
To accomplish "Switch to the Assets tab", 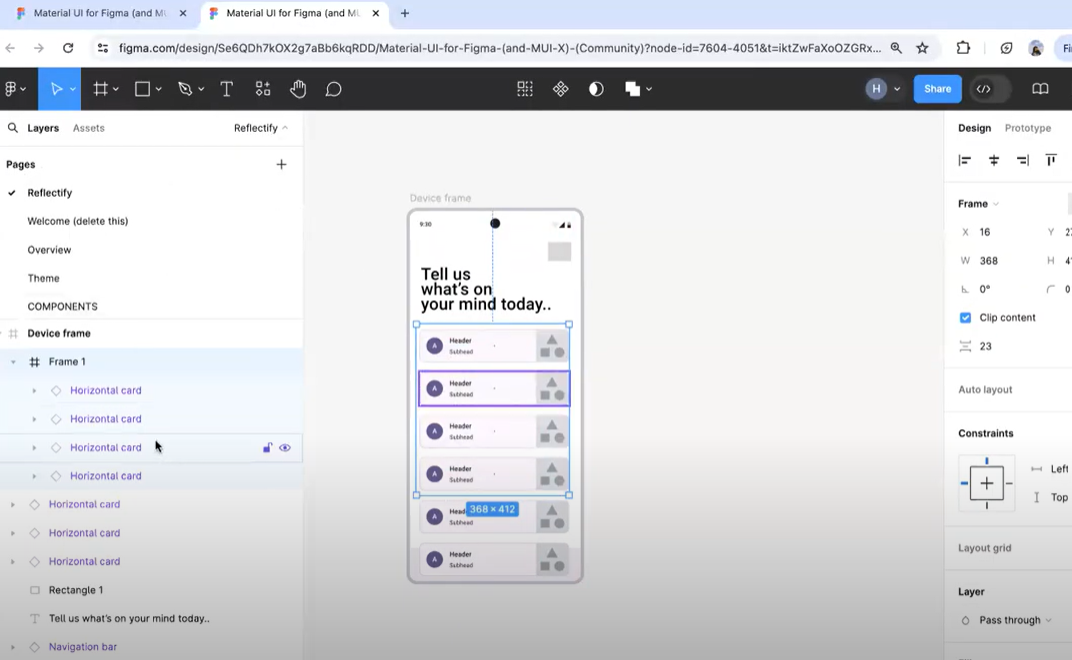I will [x=89, y=128].
